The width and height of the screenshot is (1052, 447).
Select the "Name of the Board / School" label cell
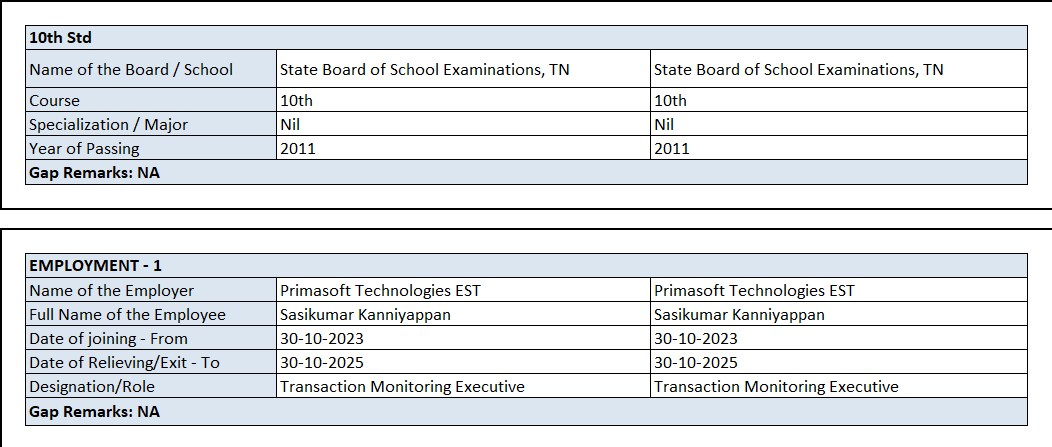[131, 69]
